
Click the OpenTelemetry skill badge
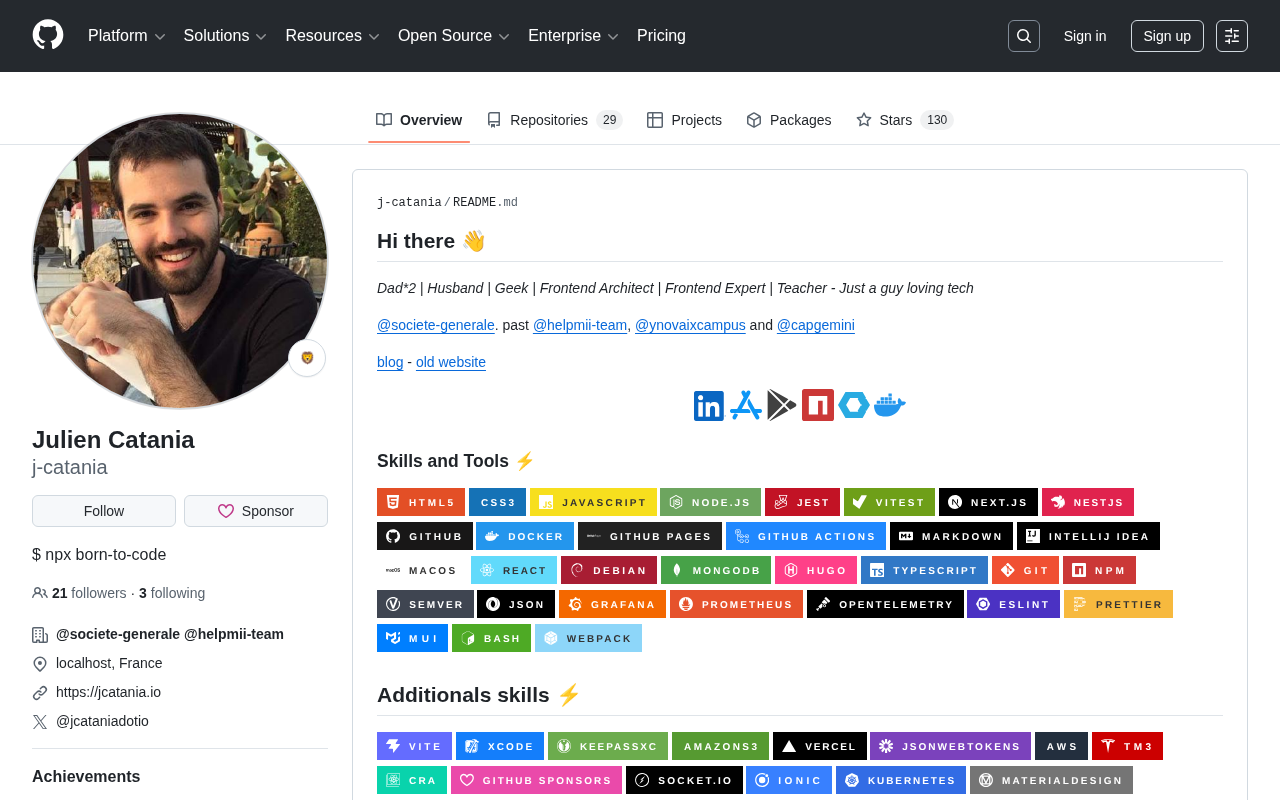[885, 604]
